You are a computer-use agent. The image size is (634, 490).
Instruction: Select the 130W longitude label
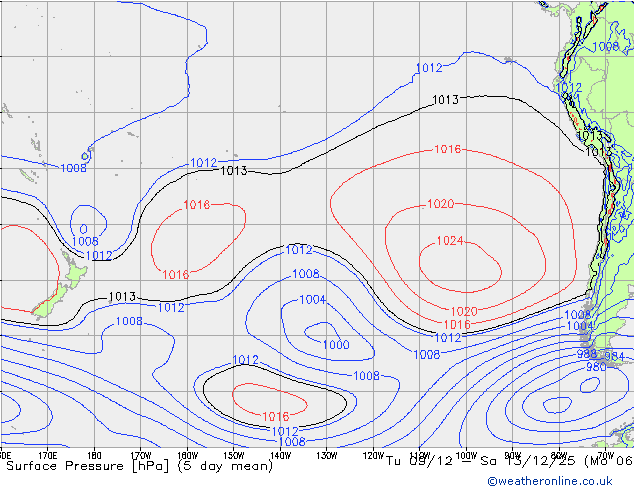(327, 456)
